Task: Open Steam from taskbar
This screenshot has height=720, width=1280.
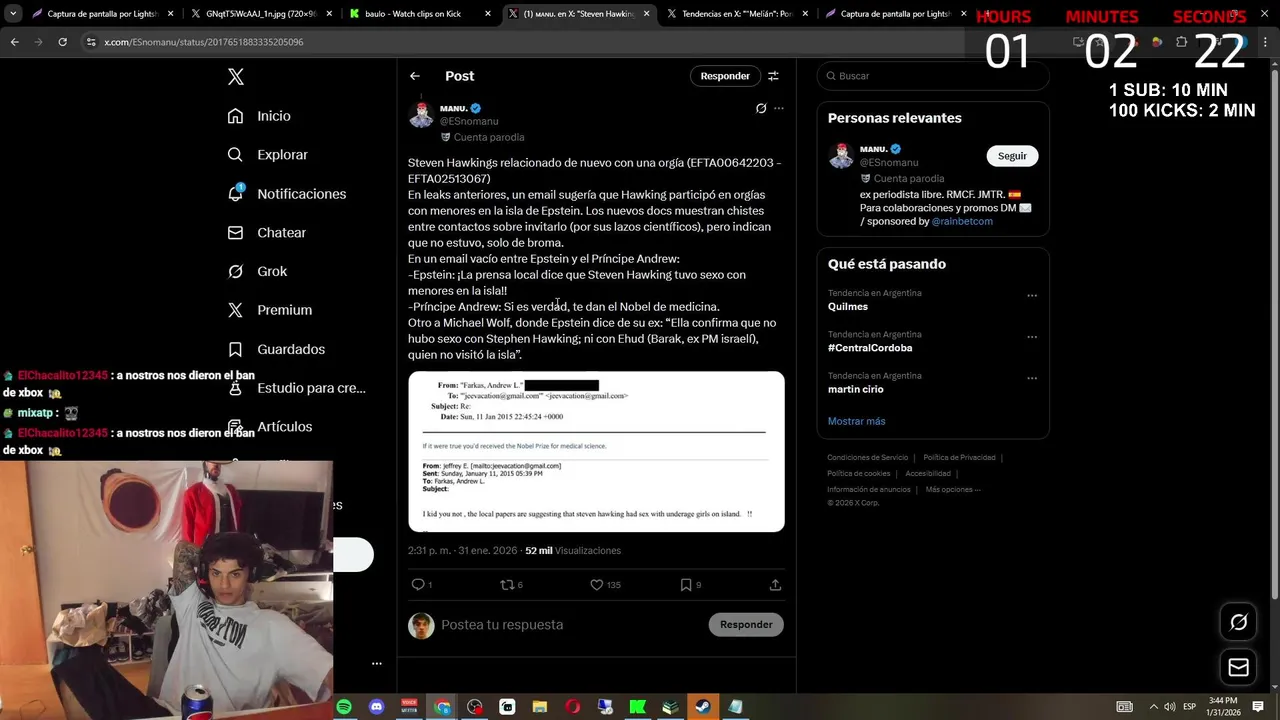Action: 703,707
